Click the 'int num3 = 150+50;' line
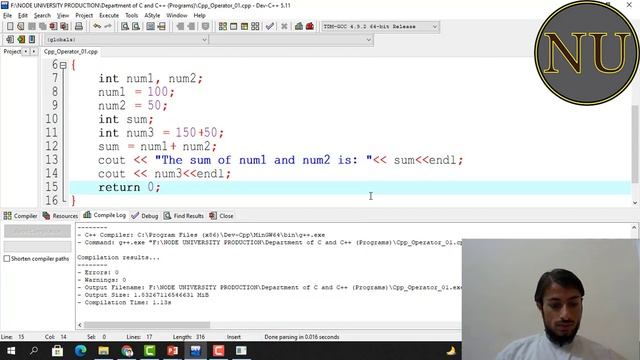 pos(161,133)
